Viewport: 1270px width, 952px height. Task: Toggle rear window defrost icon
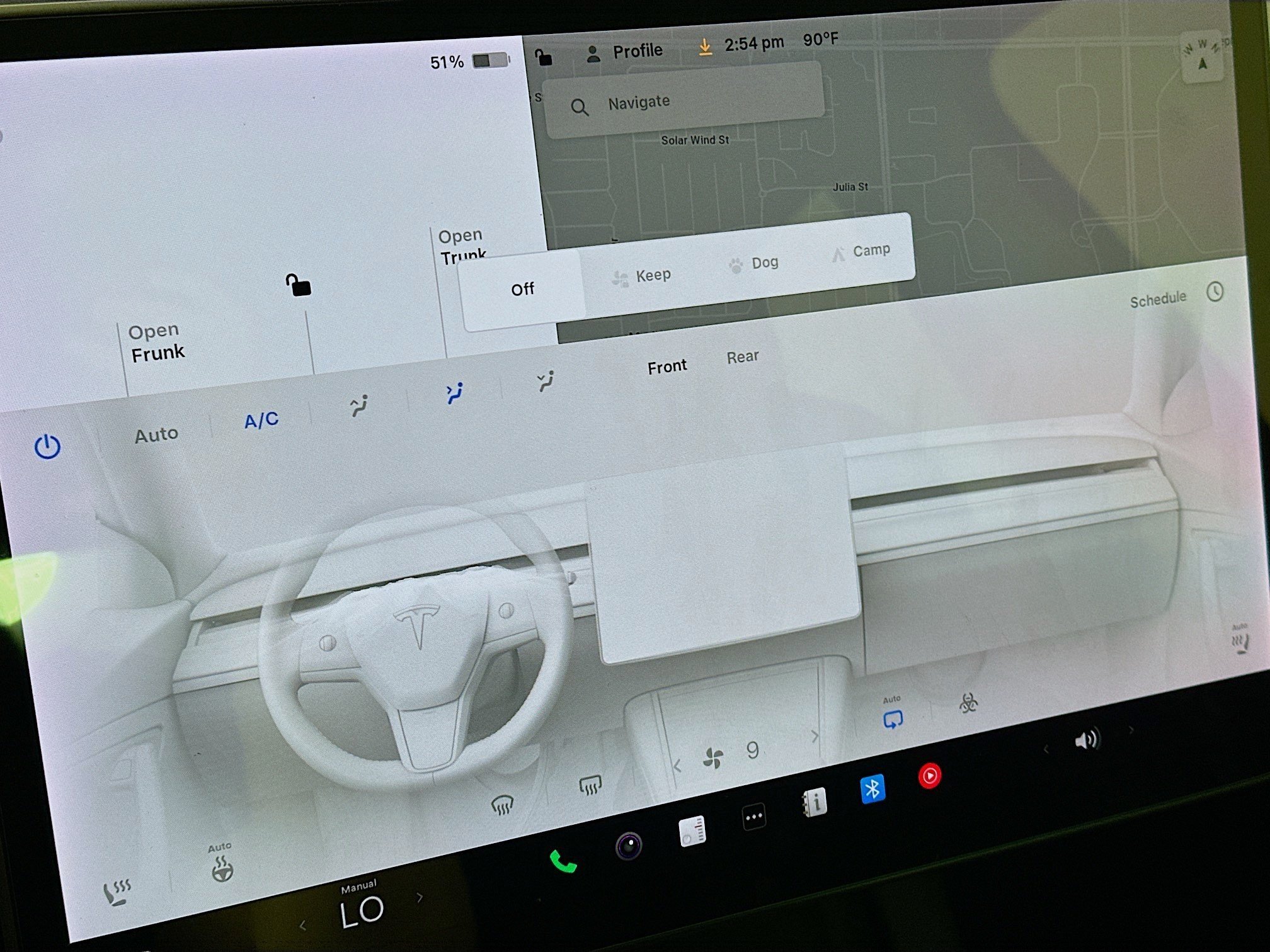(590, 785)
